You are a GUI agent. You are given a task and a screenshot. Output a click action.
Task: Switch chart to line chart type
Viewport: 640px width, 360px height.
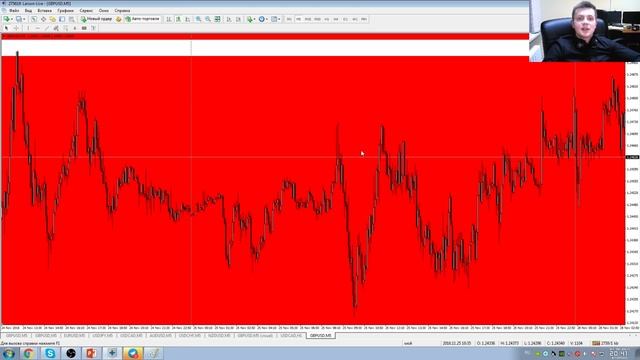coord(188,19)
